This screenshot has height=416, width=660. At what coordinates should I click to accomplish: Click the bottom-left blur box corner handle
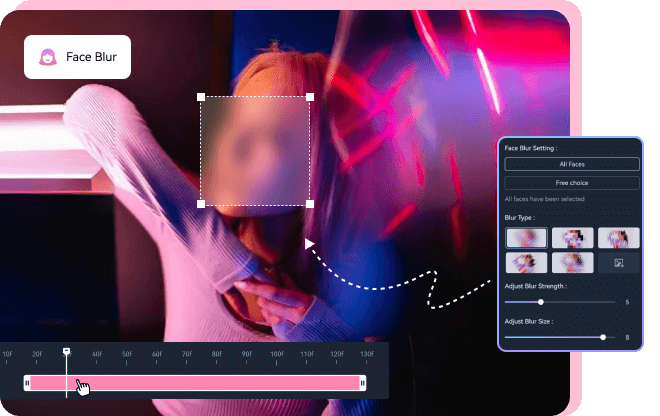[x=201, y=204]
